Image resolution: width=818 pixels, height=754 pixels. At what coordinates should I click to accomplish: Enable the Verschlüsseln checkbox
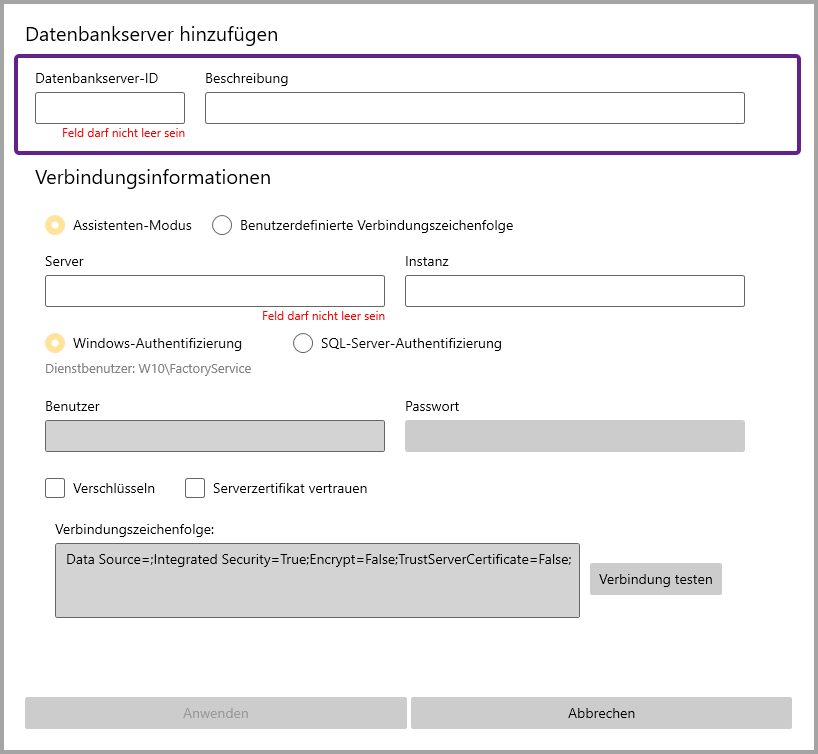[x=55, y=489]
